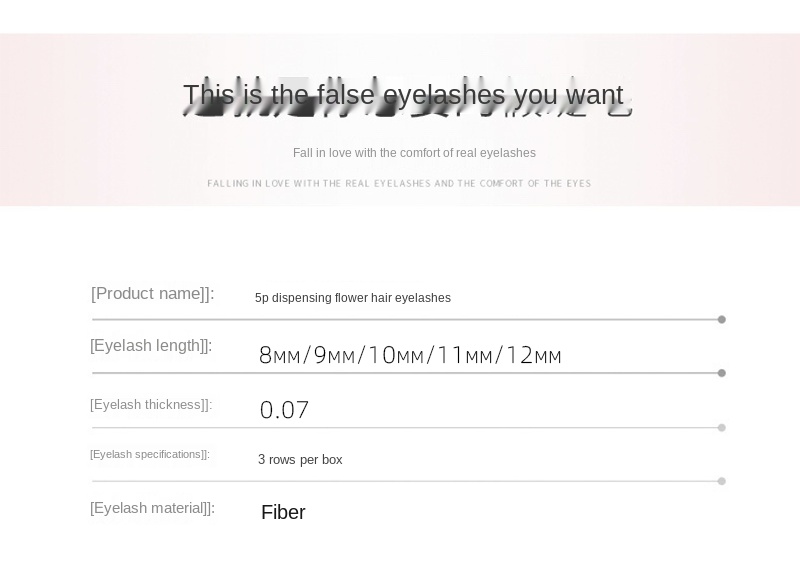Select the [Eyelash material] label
The width and height of the screenshot is (800, 567).
click(x=153, y=508)
